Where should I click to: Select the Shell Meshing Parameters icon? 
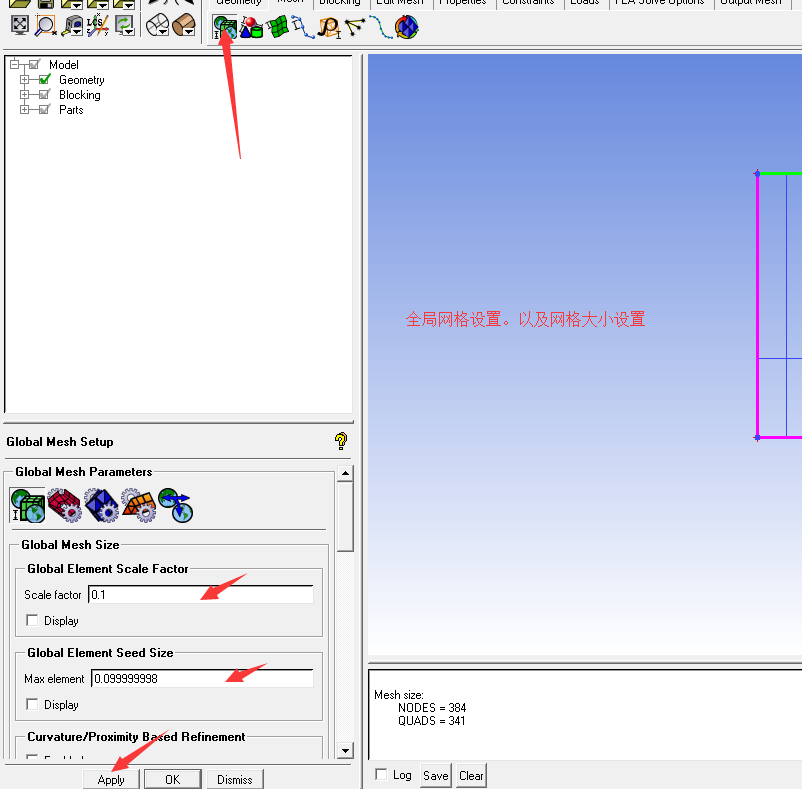click(64, 506)
